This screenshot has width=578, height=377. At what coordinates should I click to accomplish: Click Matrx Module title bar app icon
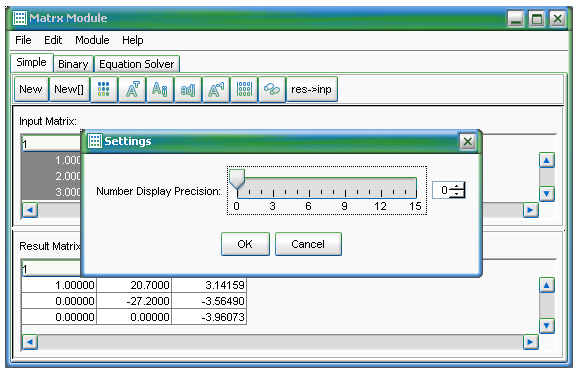[x=20, y=18]
